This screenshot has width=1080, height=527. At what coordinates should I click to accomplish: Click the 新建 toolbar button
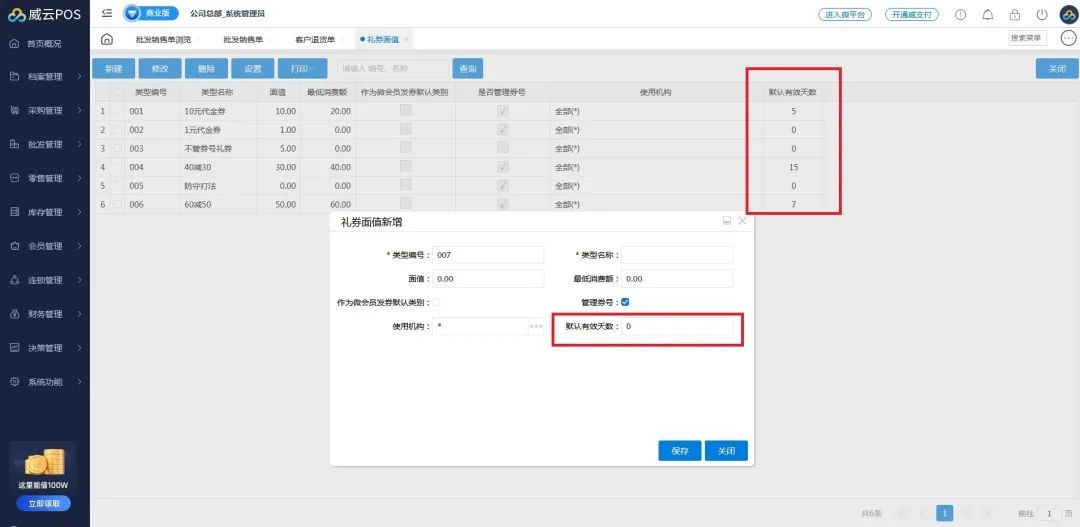[113, 69]
